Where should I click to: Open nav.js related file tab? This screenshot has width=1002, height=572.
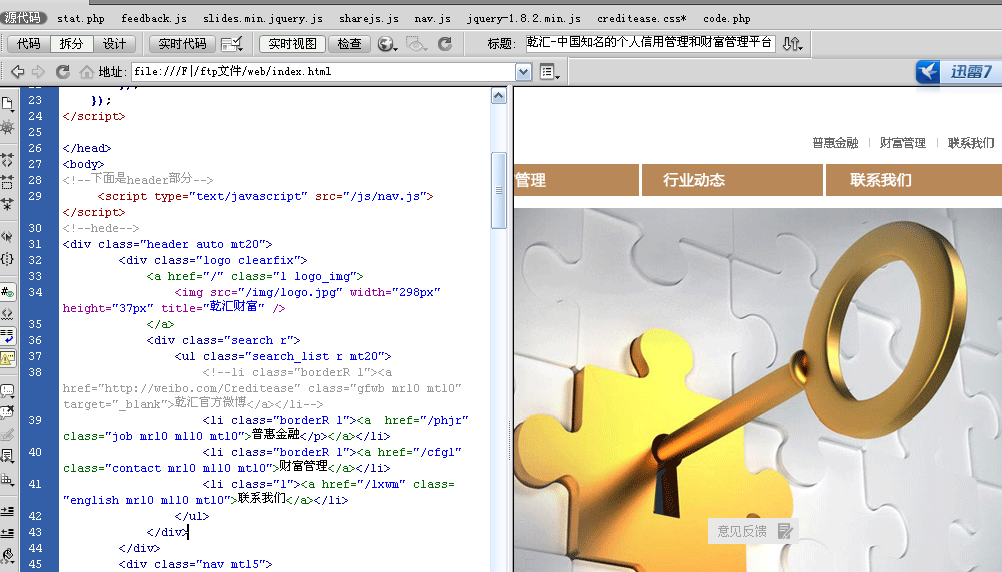tap(433, 19)
